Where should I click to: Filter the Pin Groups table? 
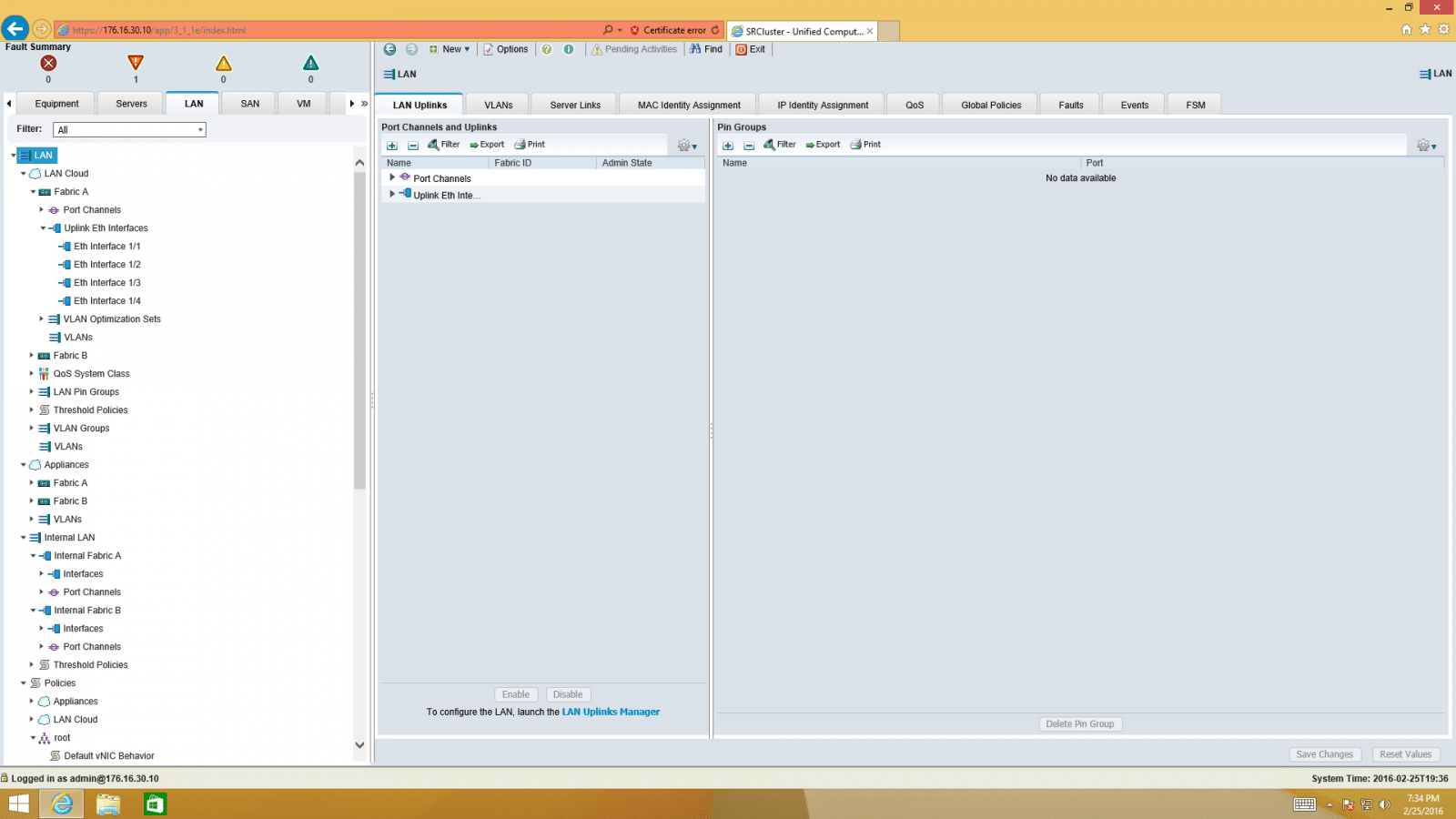(780, 145)
